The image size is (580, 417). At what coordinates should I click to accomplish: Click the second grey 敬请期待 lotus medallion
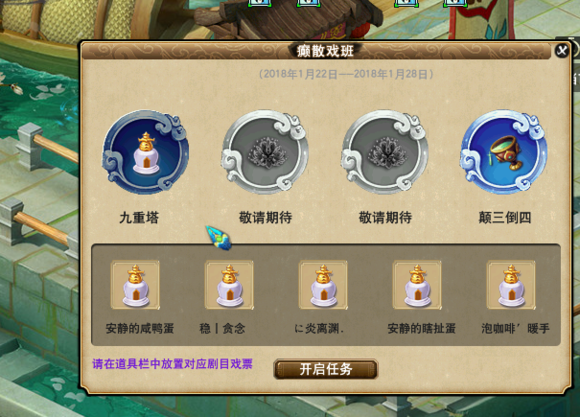click(x=385, y=152)
